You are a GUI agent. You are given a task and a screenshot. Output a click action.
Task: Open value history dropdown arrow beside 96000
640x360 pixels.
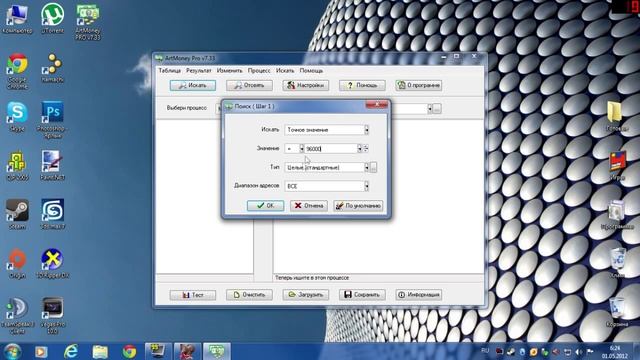click(360, 149)
